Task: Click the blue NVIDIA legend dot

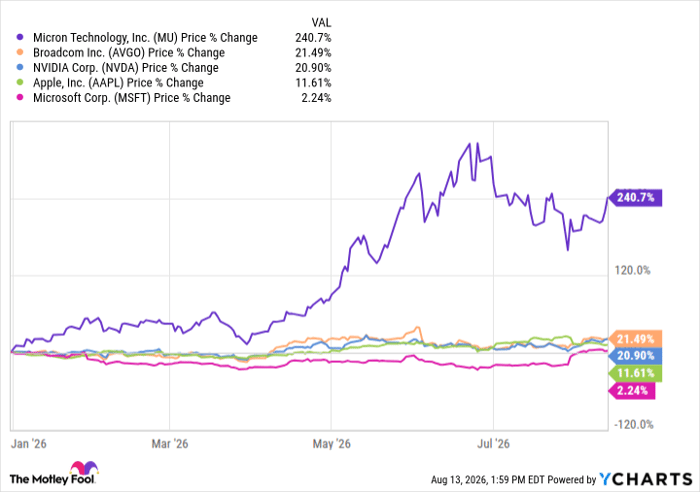Action: coord(20,68)
